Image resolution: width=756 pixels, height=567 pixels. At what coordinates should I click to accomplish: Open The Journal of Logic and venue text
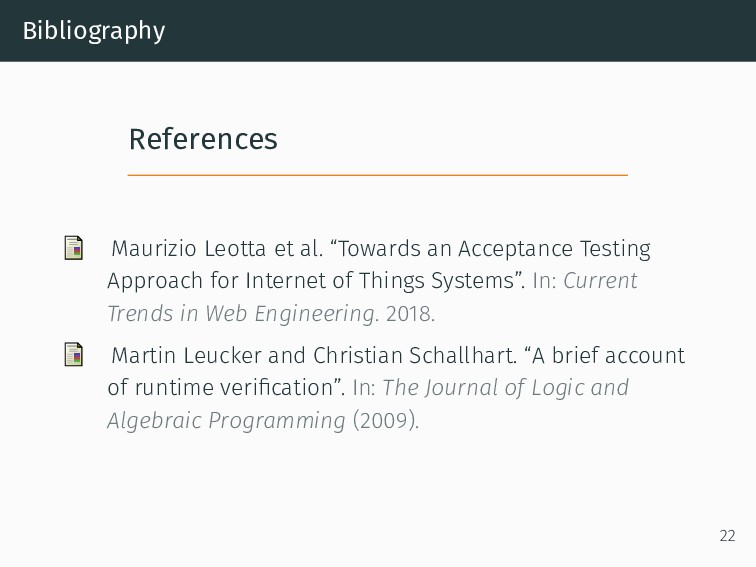[505, 388]
